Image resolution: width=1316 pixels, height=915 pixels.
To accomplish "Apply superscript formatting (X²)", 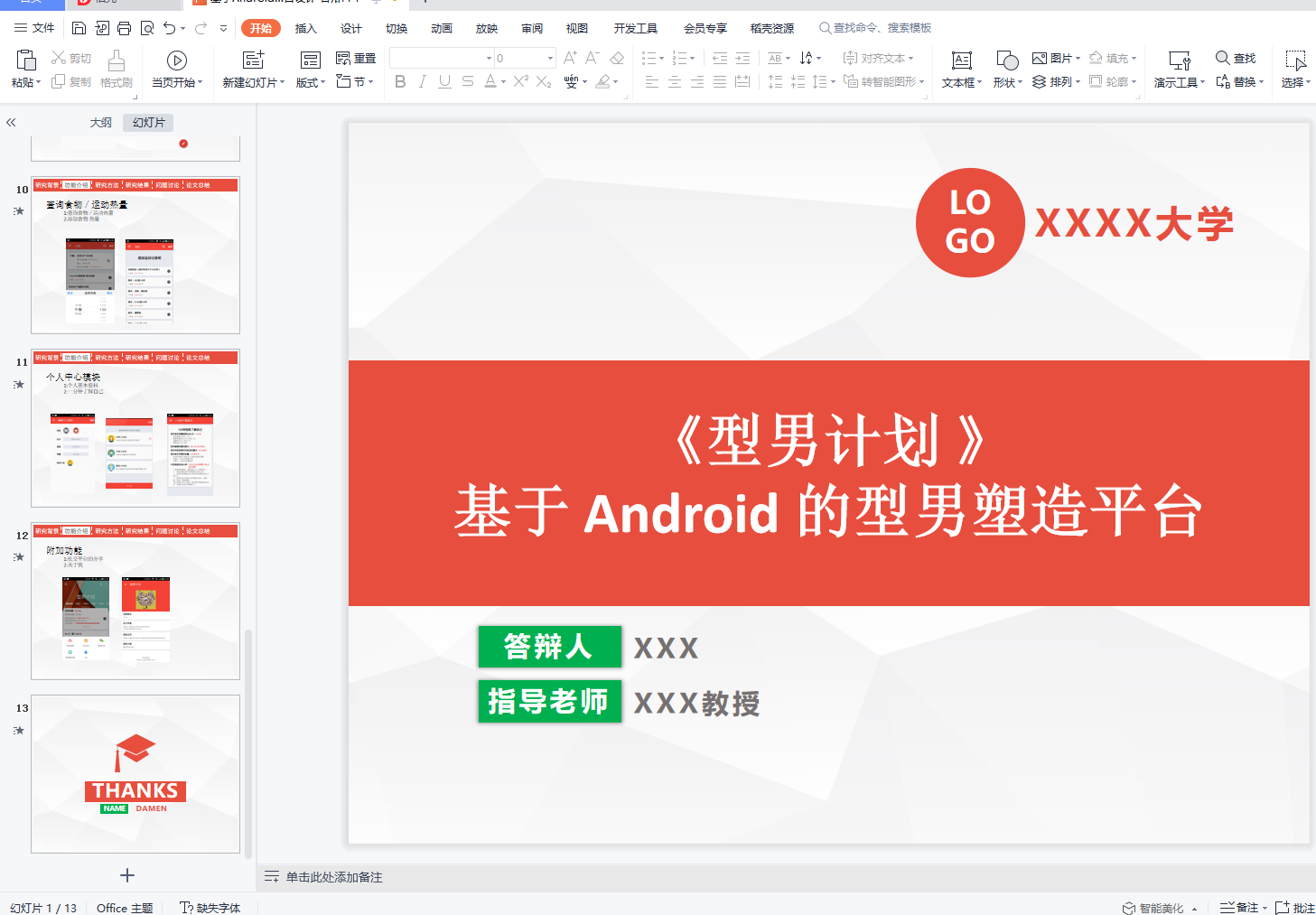I will pyautogui.click(x=520, y=81).
